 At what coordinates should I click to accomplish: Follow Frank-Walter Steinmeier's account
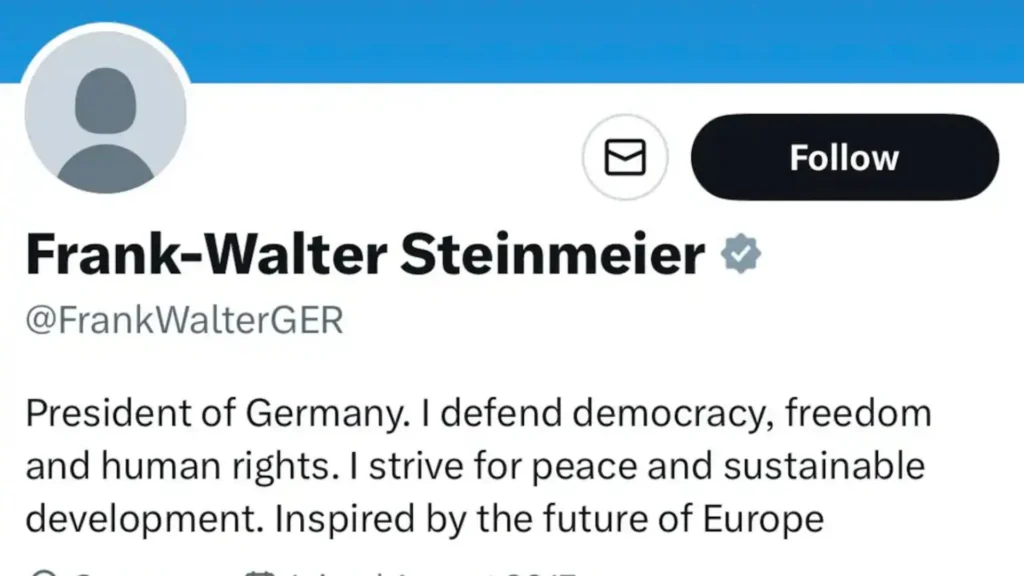(844, 157)
